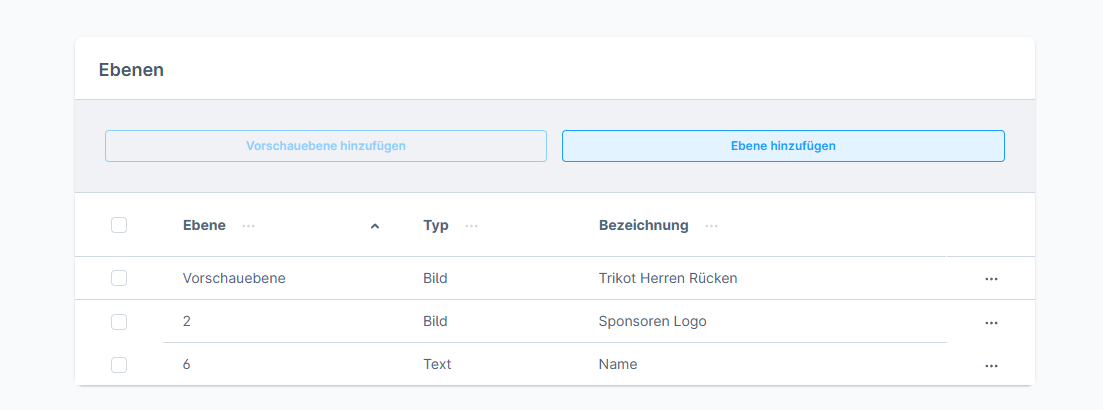Select the checkbox for layer 6
The image size is (1103, 410).
click(119, 365)
